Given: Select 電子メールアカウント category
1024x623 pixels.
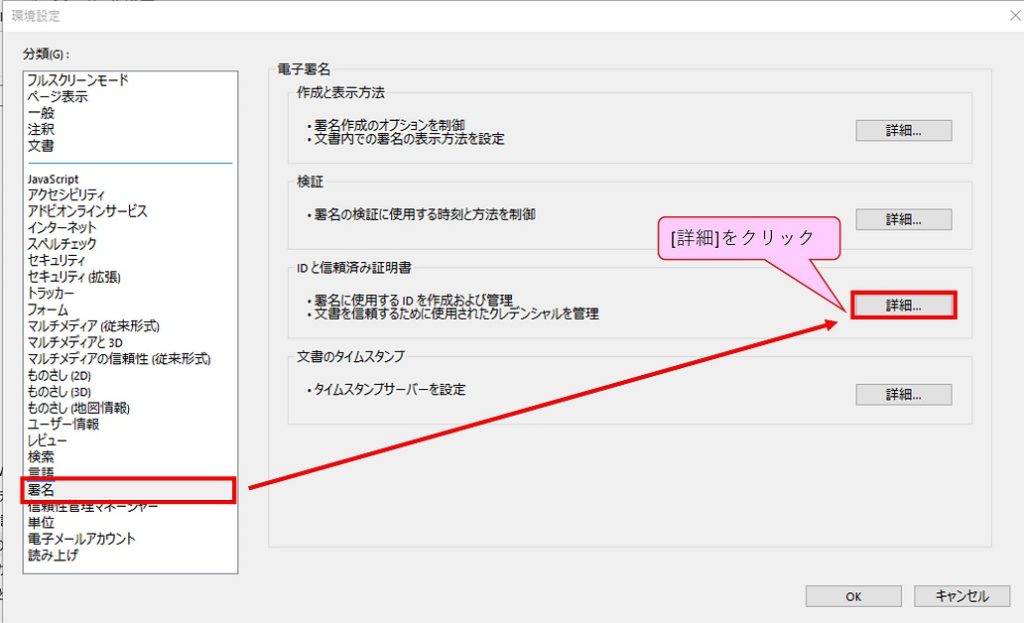Looking at the screenshot, I should coord(82,539).
